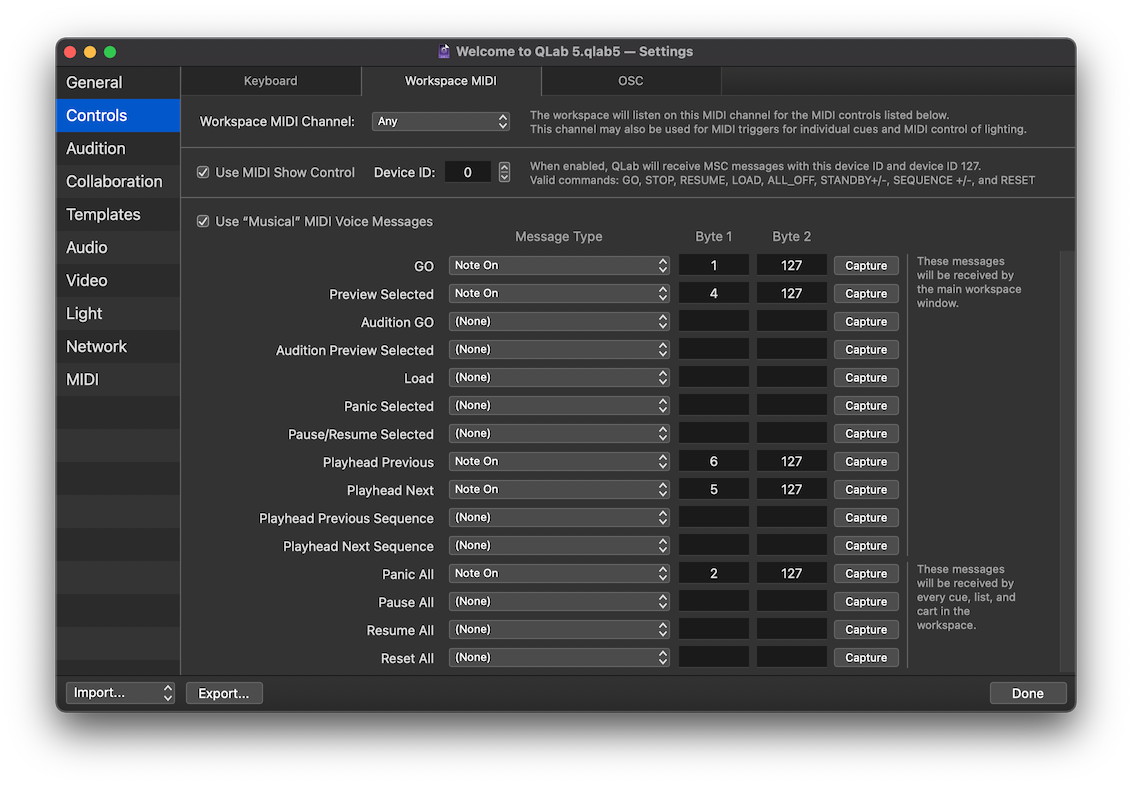Toggle Use “Musical” MIDI Voice Messages
Viewport: 1132px width, 786px height.
(203, 221)
